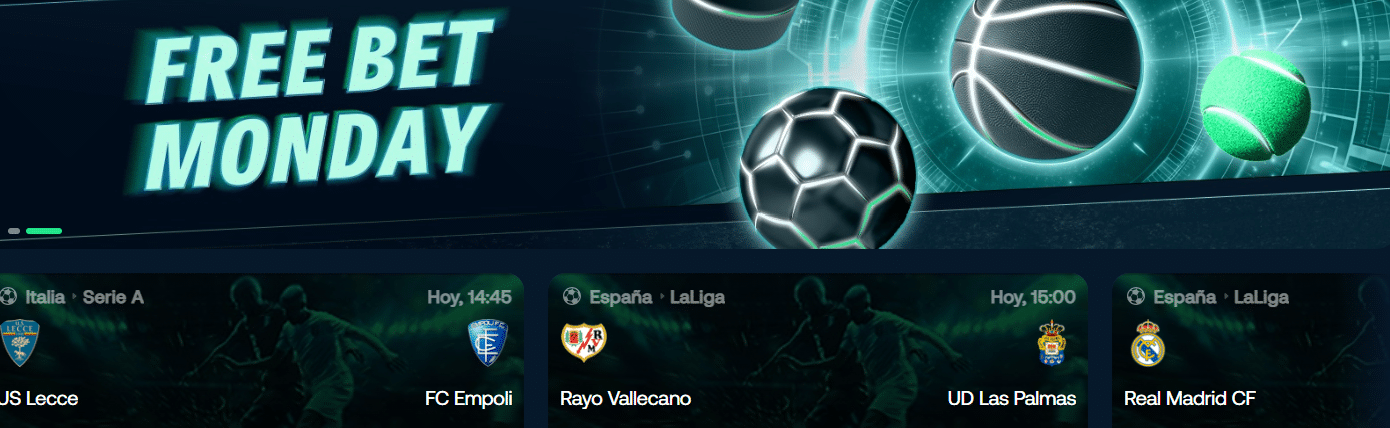Viewport: 1390px width, 428px height.
Task: Click the Real Madrid CF crest
Action: tap(1148, 343)
